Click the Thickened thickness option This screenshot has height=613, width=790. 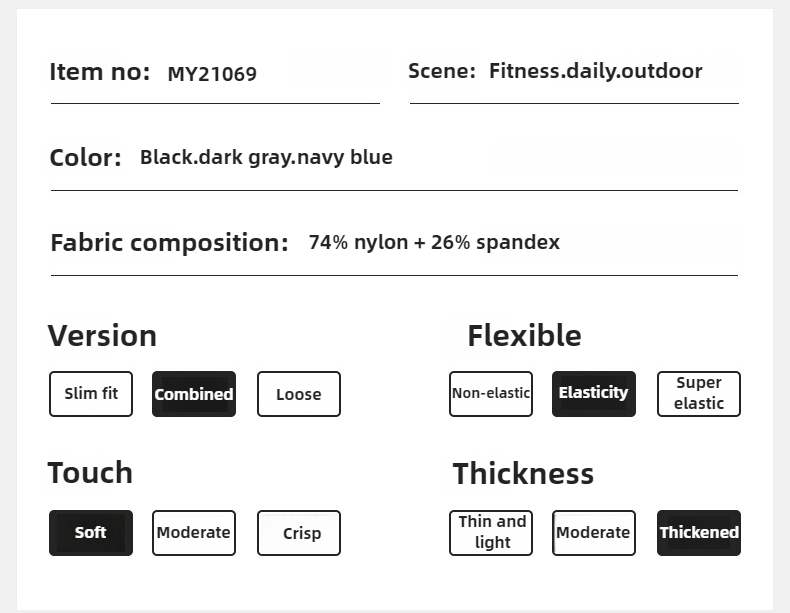pyautogui.click(x=699, y=532)
